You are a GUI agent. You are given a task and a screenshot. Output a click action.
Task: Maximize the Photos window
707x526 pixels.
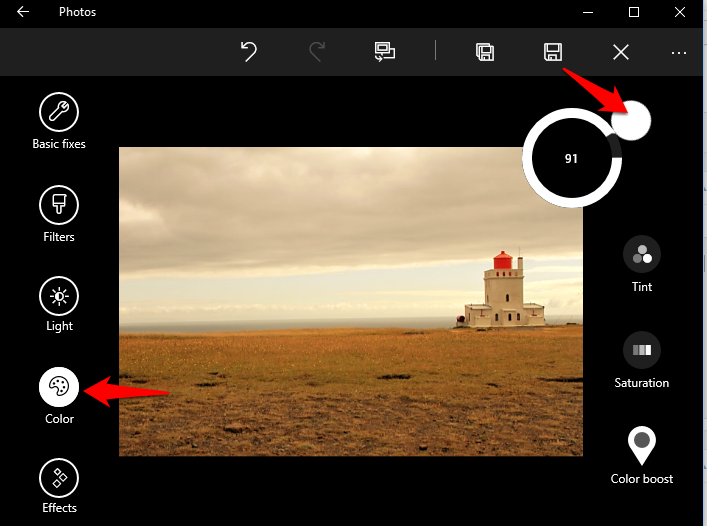click(634, 12)
